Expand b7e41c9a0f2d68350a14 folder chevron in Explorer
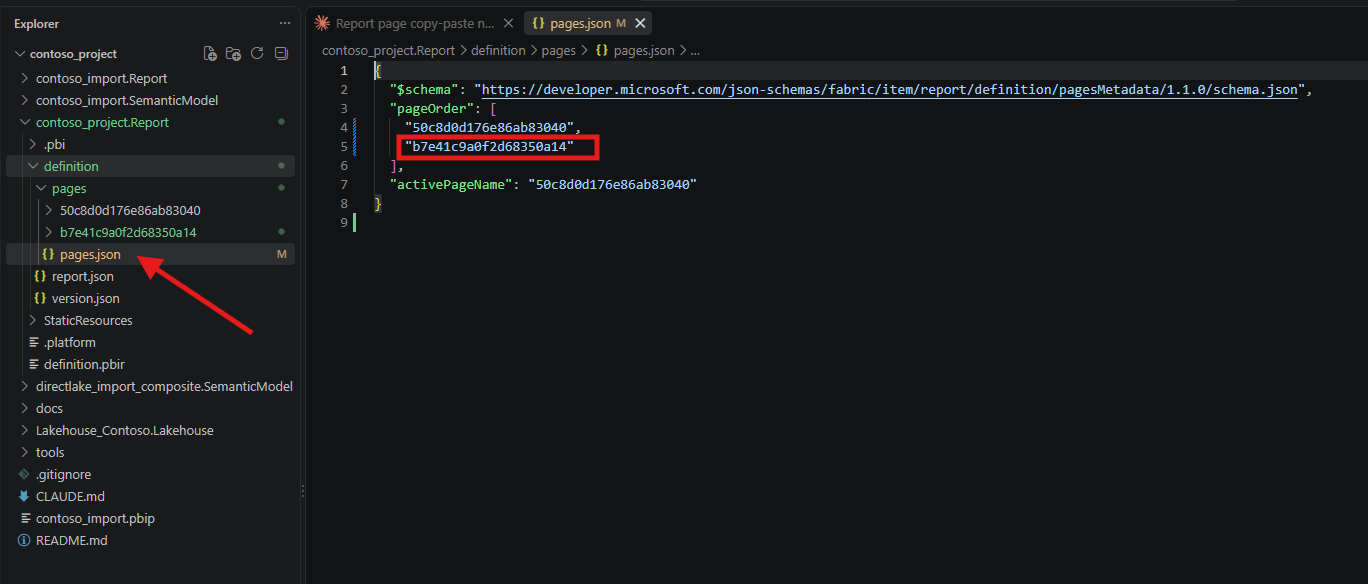Image resolution: width=1368 pixels, height=584 pixels. click(x=50, y=232)
